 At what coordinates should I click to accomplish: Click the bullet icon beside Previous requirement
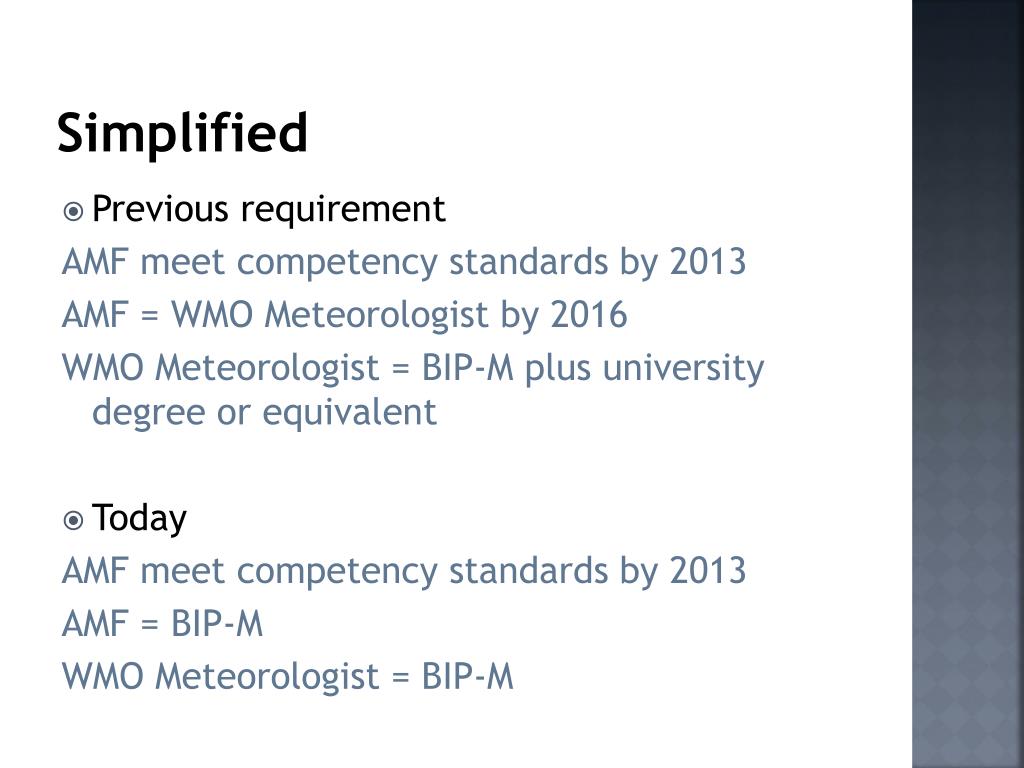click(73, 212)
